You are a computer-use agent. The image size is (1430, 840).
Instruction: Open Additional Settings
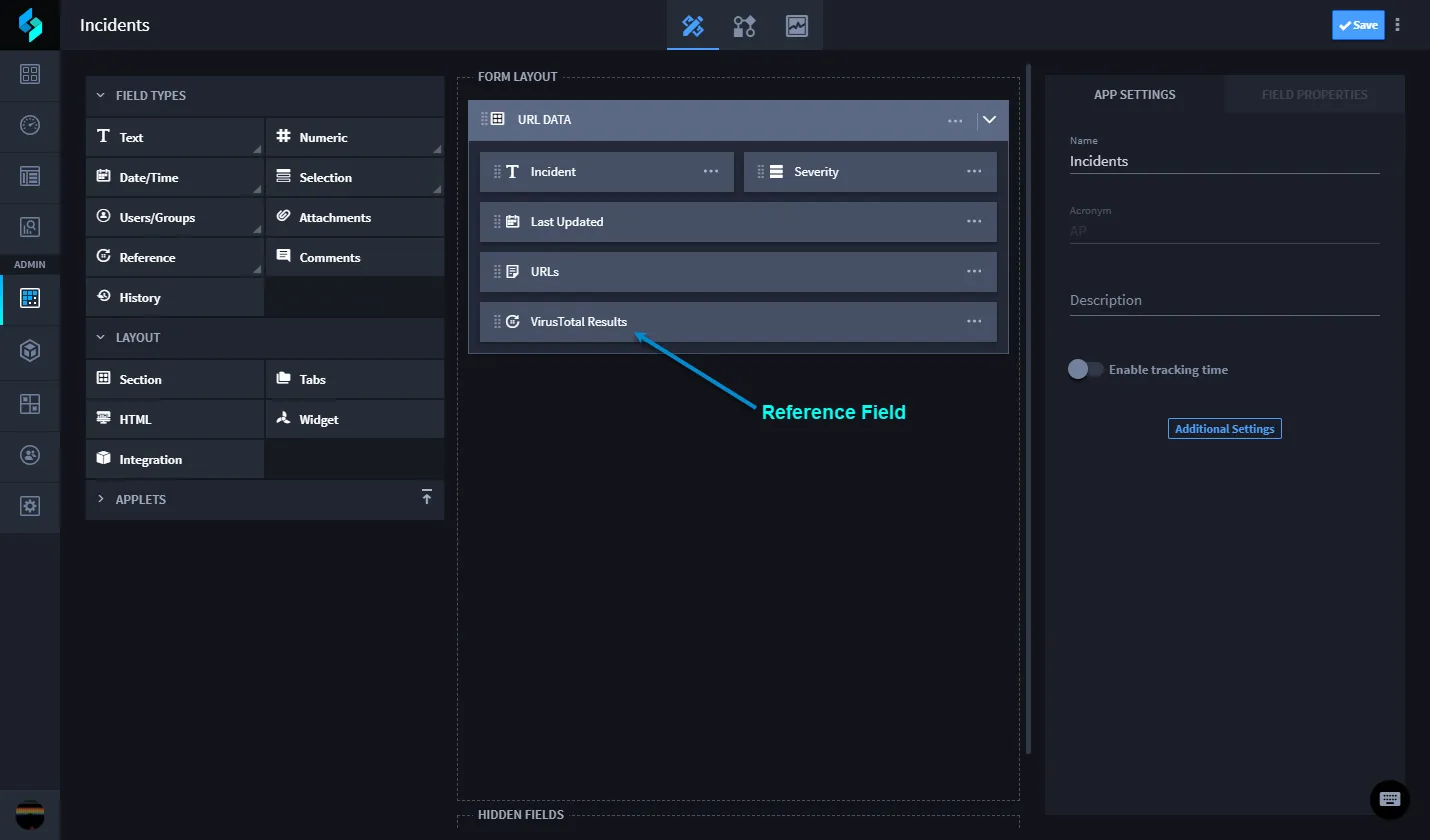(x=1225, y=429)
